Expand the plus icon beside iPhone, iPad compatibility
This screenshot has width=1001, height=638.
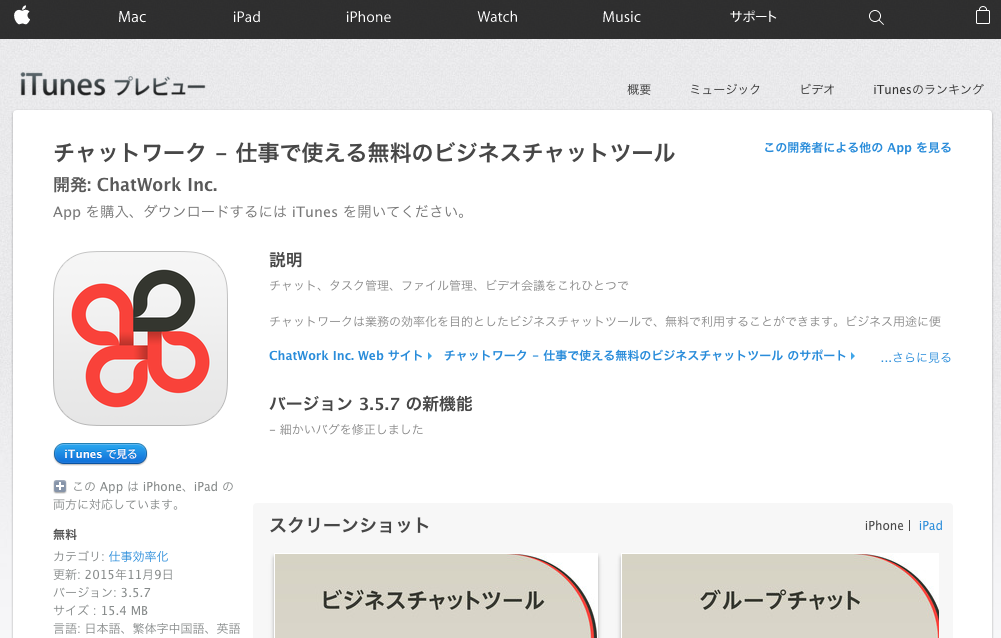coord(59,487)
